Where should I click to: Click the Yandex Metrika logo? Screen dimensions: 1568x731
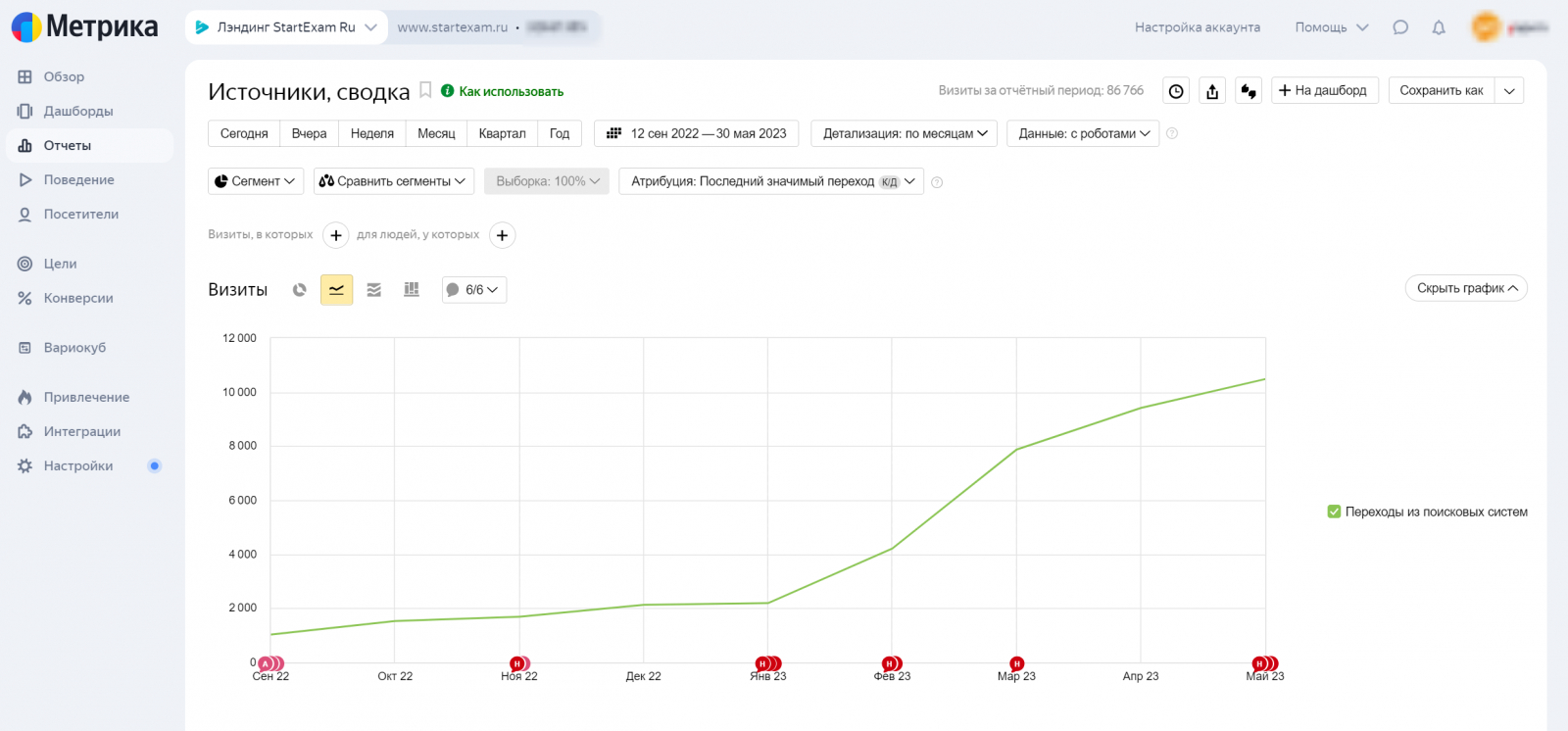(x=84, y=26)
